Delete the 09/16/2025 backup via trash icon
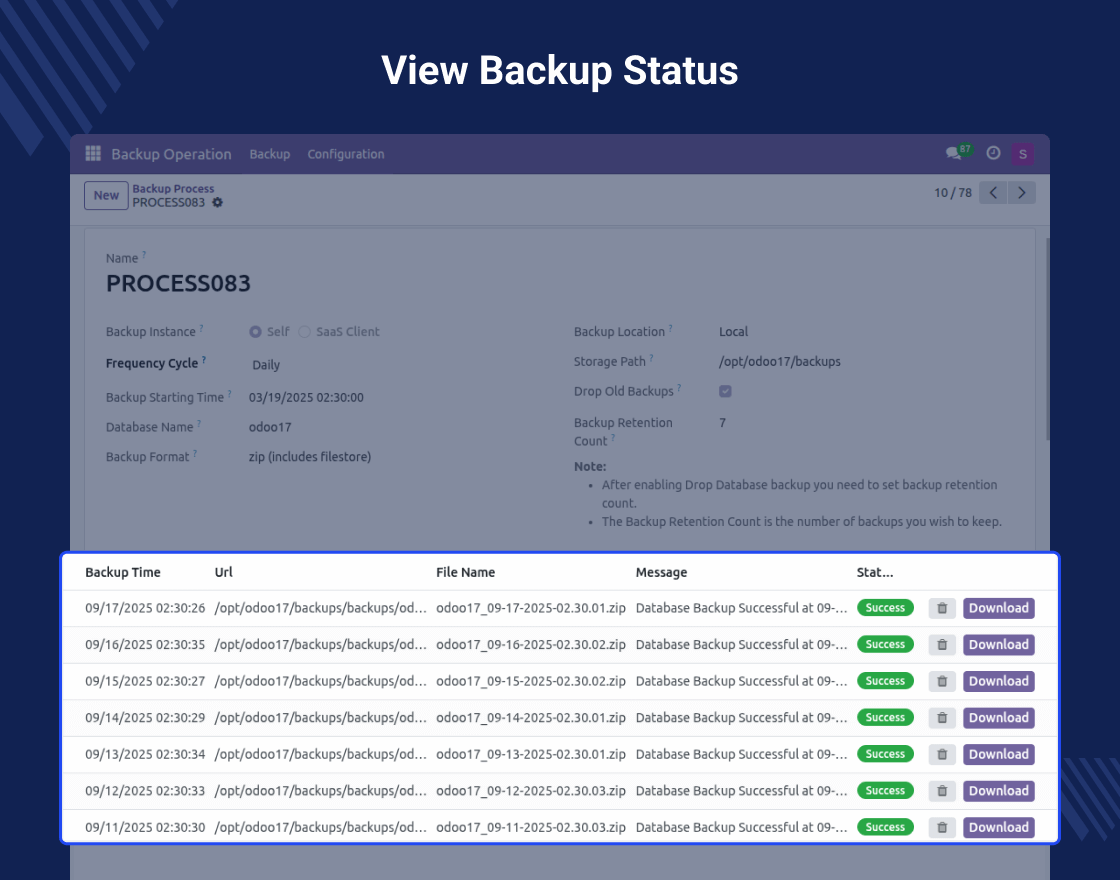Image resolution: width=1120 pixels, height=880 pixels. [941, 645]
